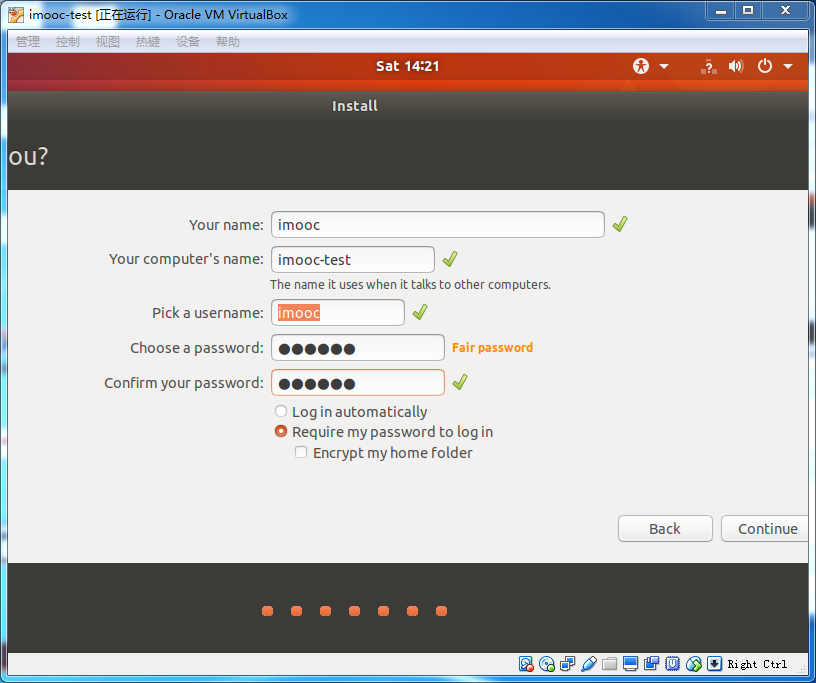Click the first installer progress dot
Screen dimensions: 816x683
pyautogui.click(x=267, y=611)
